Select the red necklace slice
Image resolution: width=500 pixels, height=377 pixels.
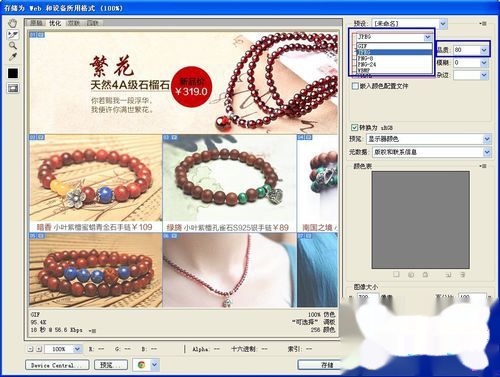[229, 270]
